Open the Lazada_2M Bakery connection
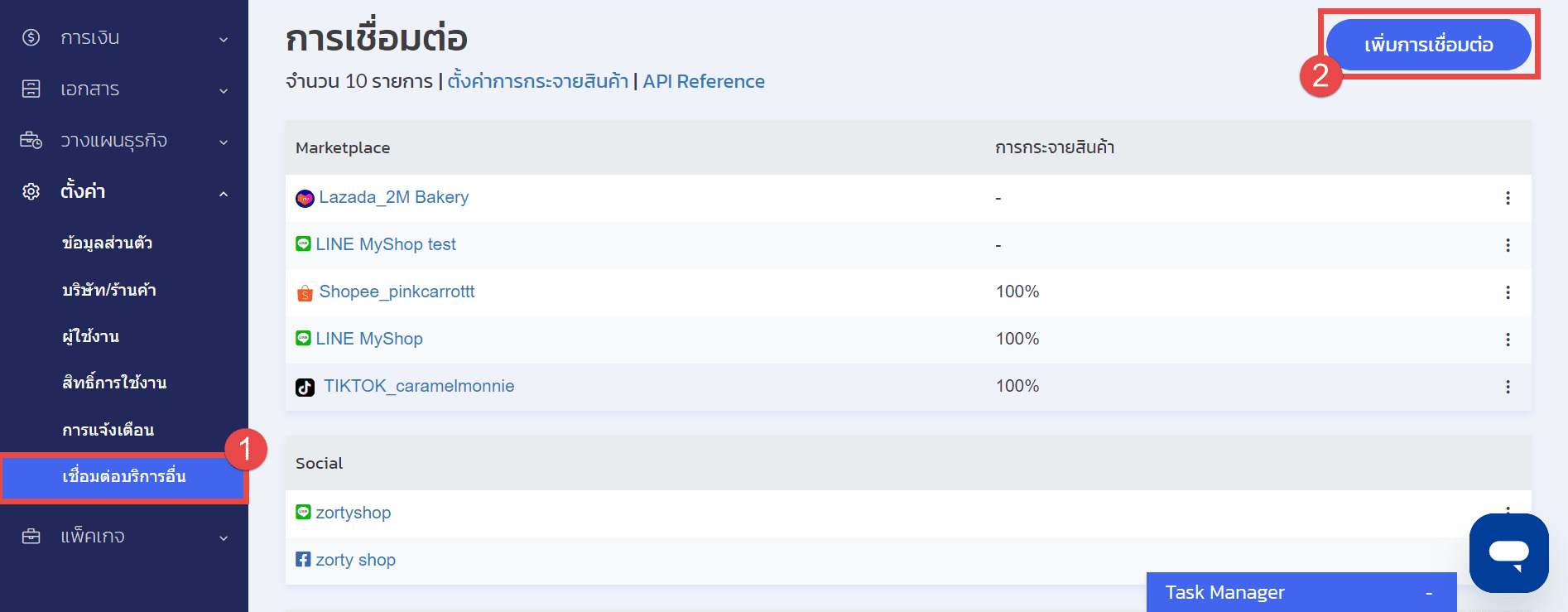This screenshot has width=1568, height=612. pos(394,197)
